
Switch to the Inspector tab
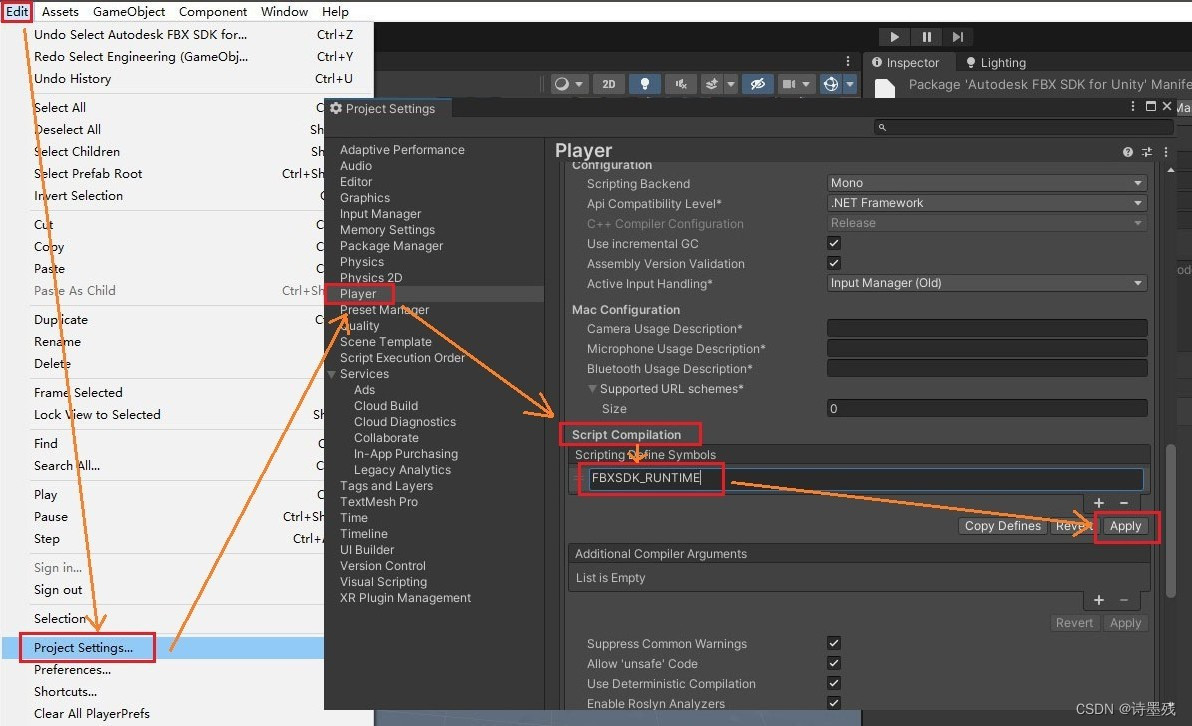tap(905, 62)
